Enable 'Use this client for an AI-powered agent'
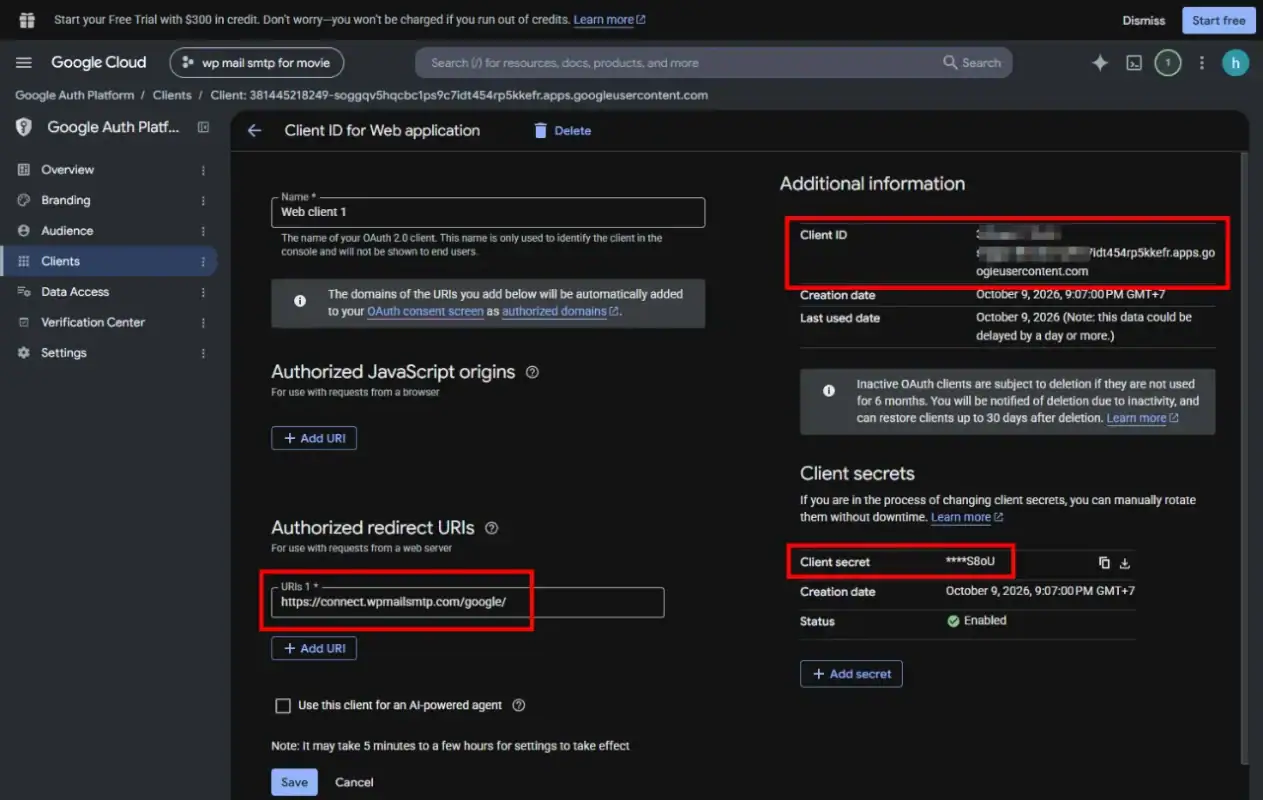1263x800 pixels. [x=283, y=706]
